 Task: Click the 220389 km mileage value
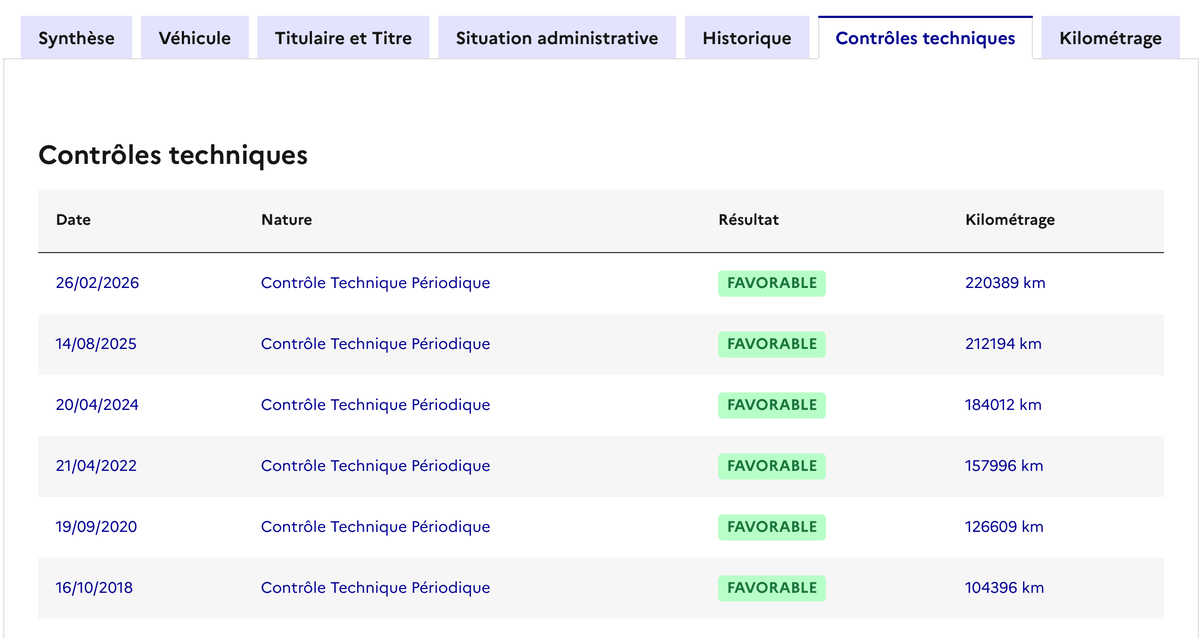point(1005,283)
